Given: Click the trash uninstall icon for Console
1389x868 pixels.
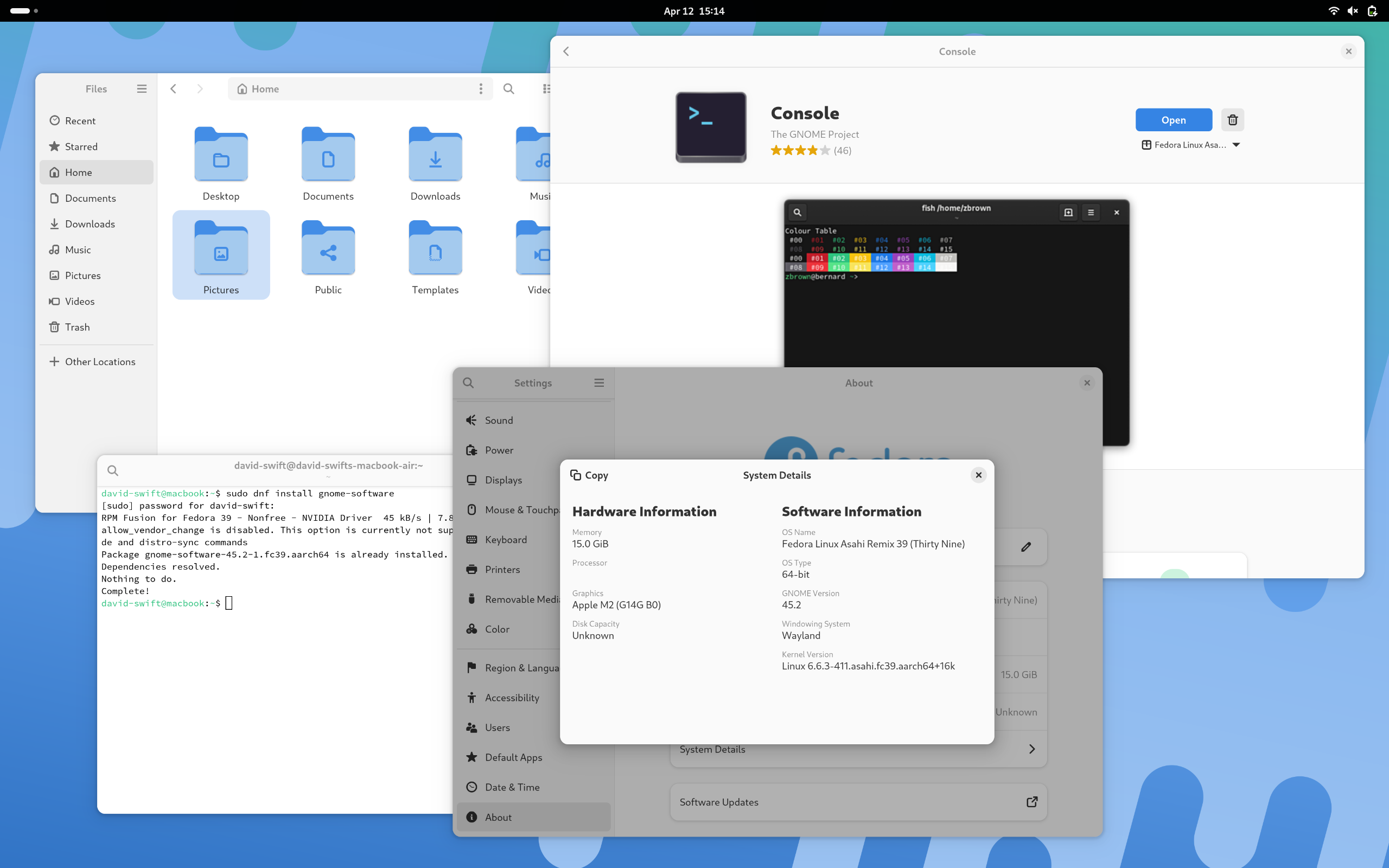Looking at the screenshot, I should [x=1232, y=120].
